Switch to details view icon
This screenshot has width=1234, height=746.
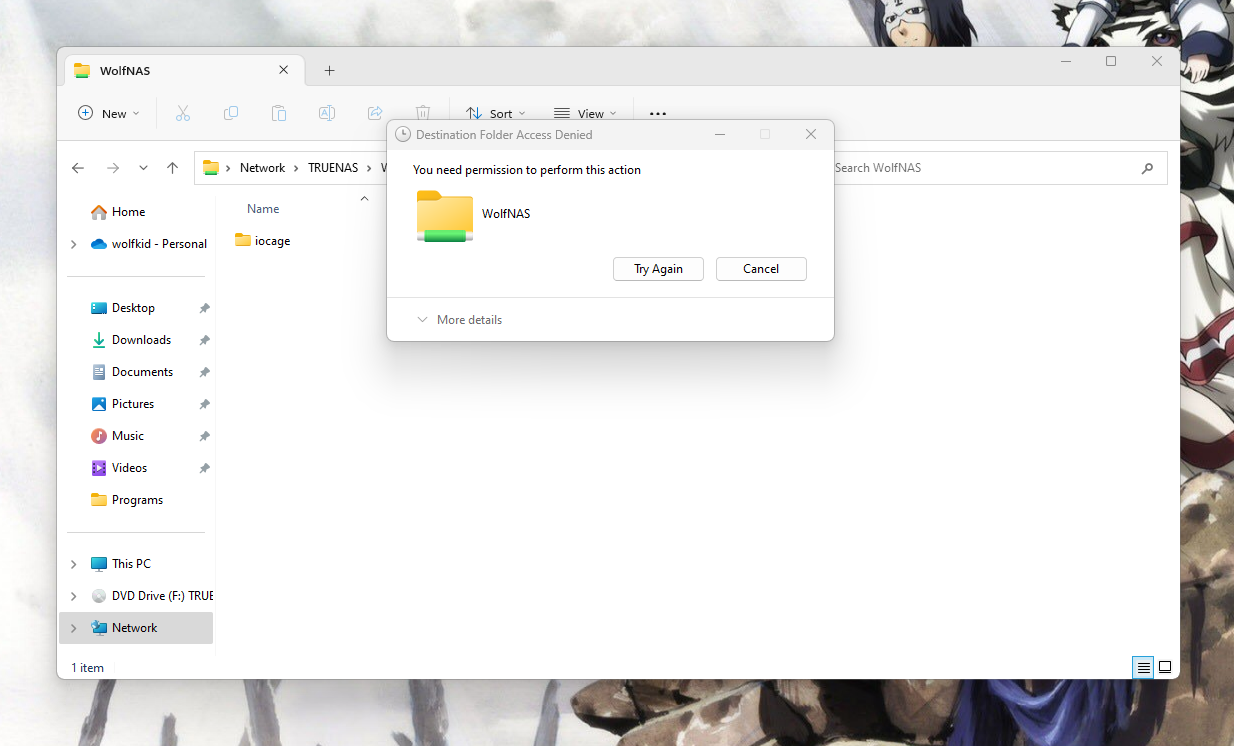pyautogui.click(x=1143, y=667)
